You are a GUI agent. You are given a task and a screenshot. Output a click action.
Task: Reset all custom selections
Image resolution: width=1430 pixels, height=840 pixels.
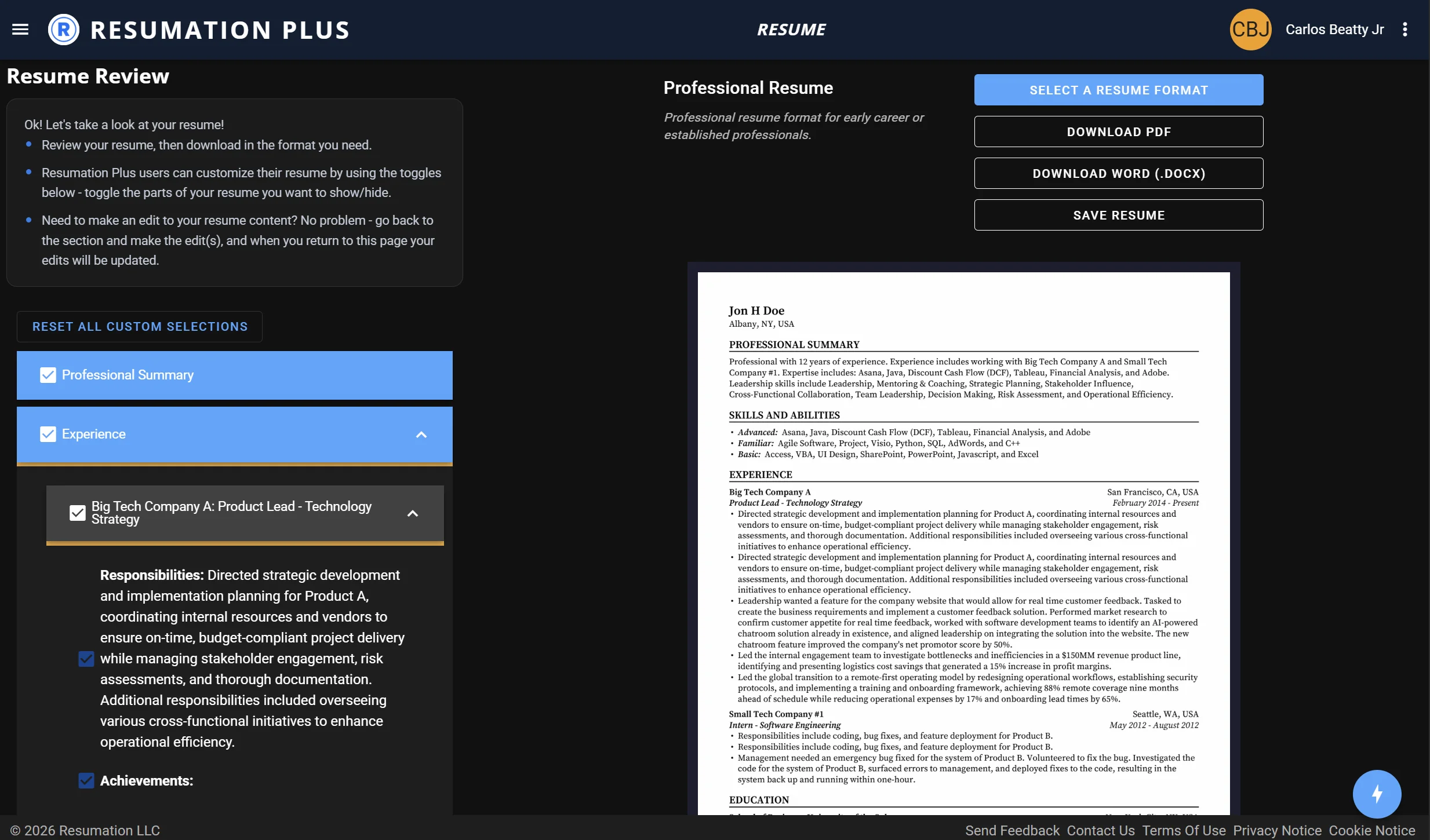pos(140,327)
